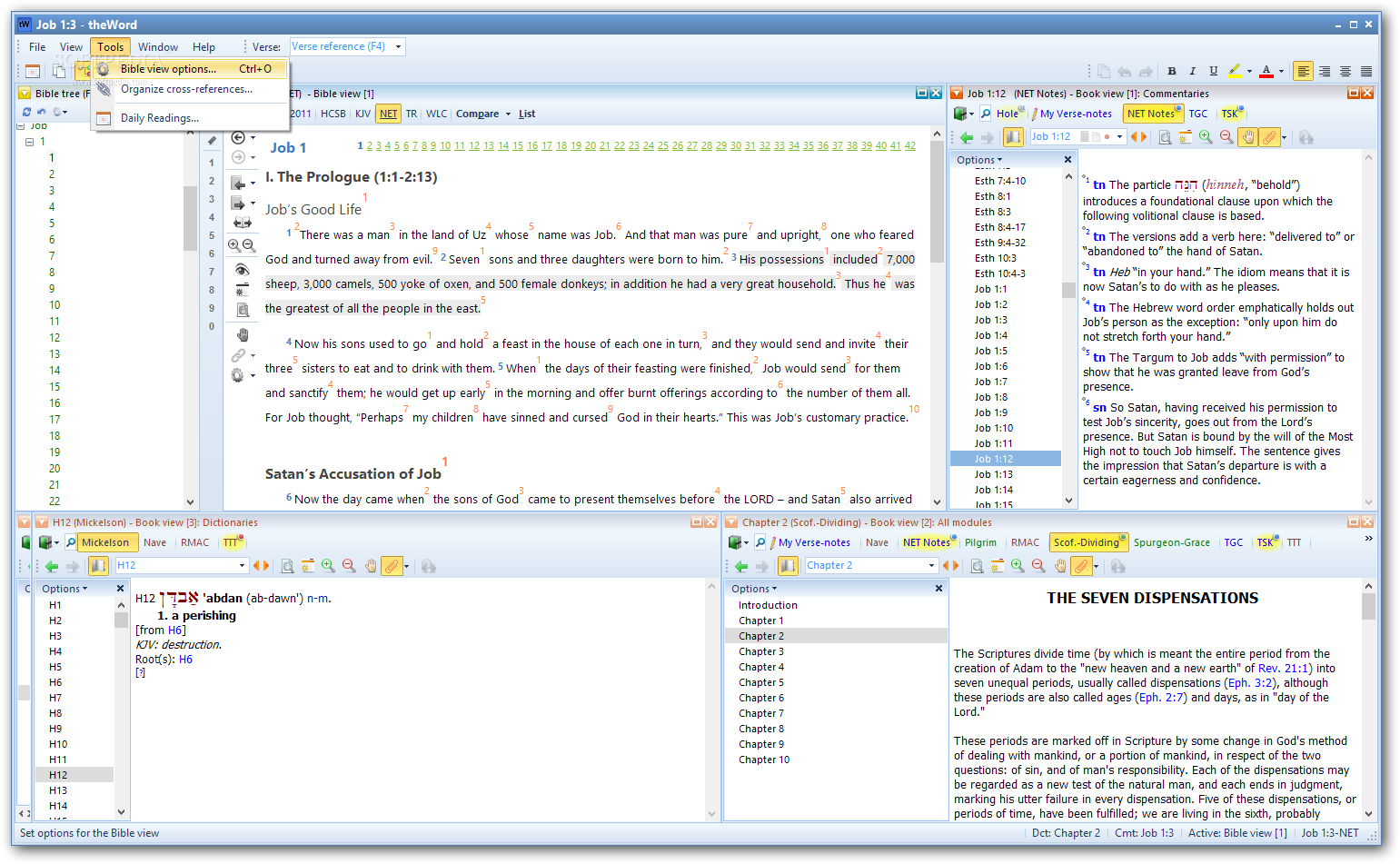Click orange previous/next arrows in Commentaries
This screenshot has width=1400, height=864.
coord(1138,137)
